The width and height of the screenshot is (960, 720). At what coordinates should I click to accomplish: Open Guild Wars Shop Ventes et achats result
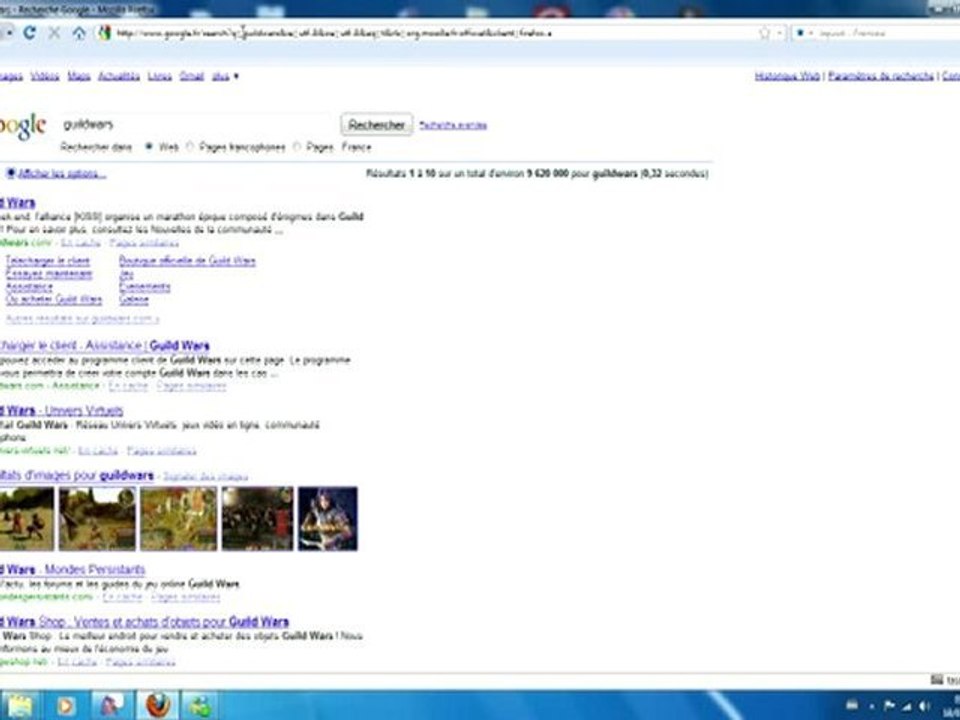point(144,622)
